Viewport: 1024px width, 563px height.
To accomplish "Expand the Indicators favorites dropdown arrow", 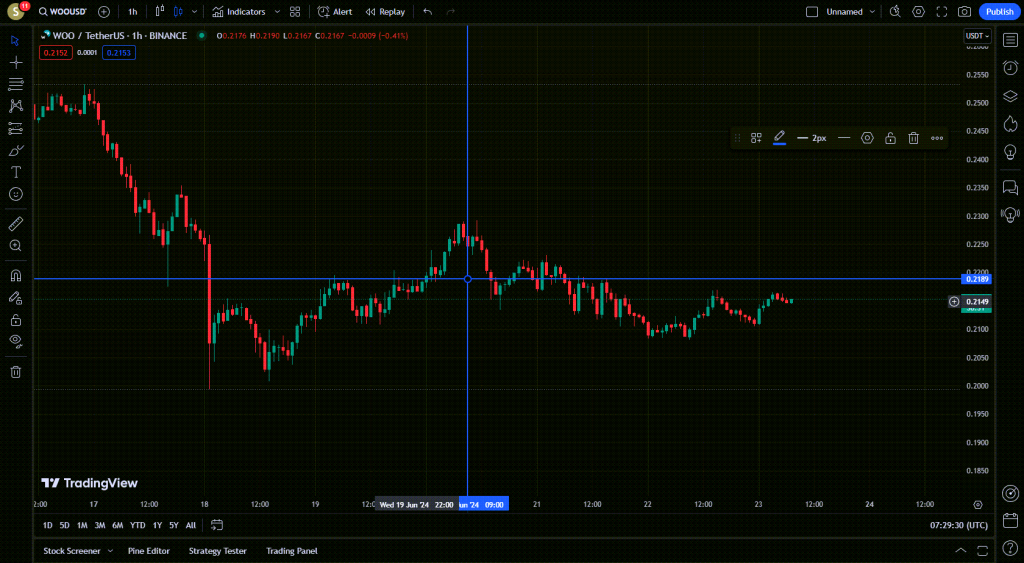I will click(x=277, y=12).
